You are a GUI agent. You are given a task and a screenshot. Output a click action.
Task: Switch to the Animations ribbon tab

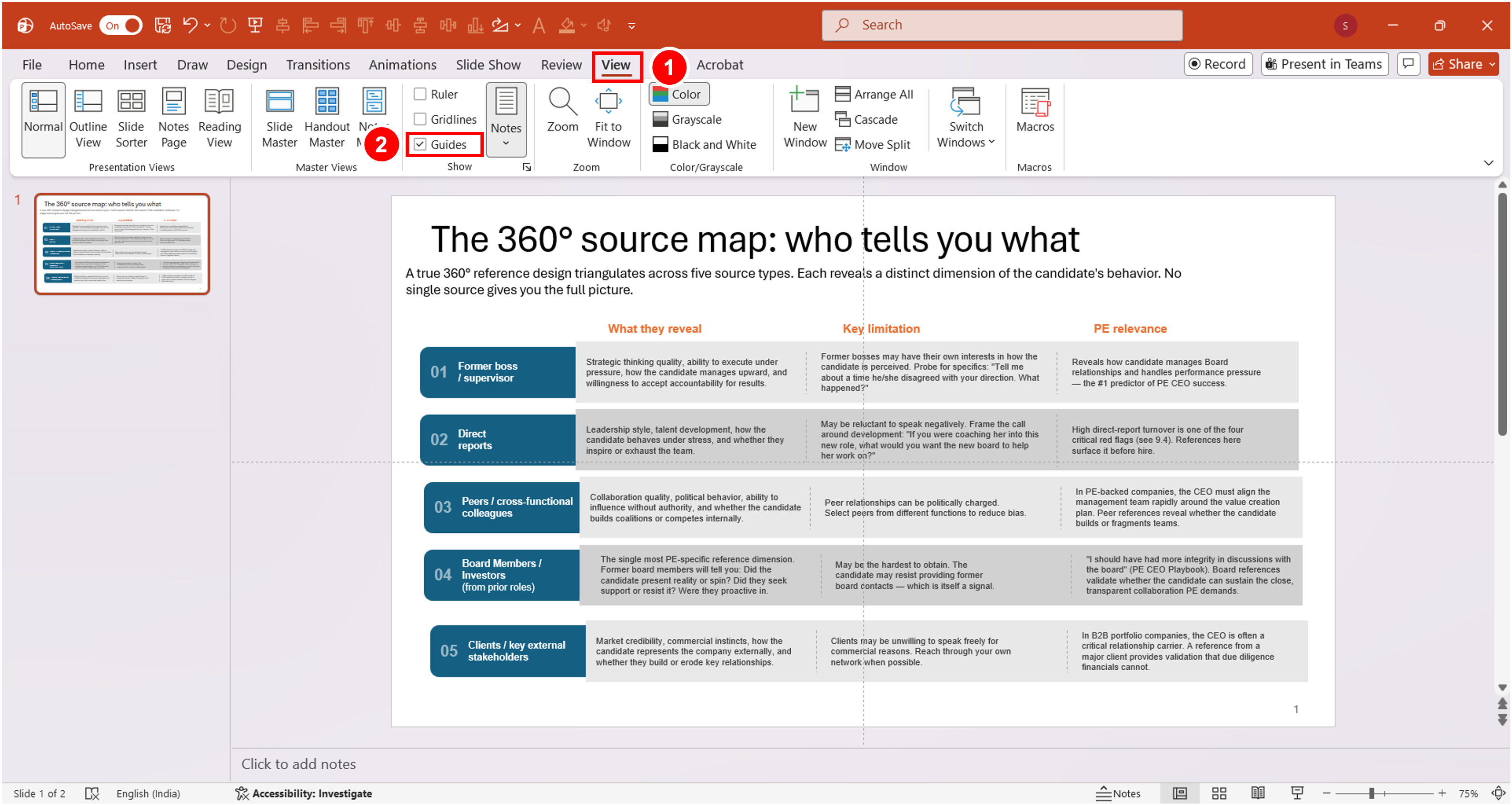(x=402, y=65)
